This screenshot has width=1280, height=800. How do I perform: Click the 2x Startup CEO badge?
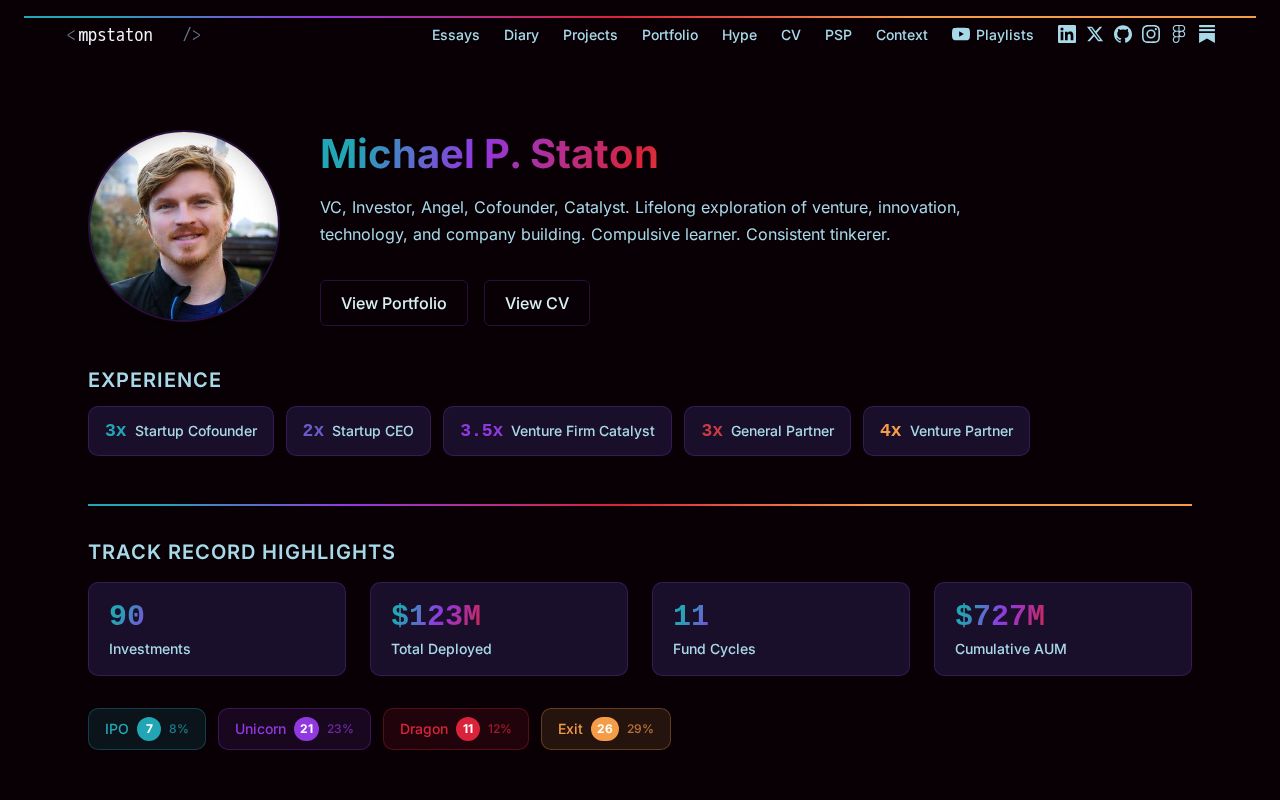point(358,431)
